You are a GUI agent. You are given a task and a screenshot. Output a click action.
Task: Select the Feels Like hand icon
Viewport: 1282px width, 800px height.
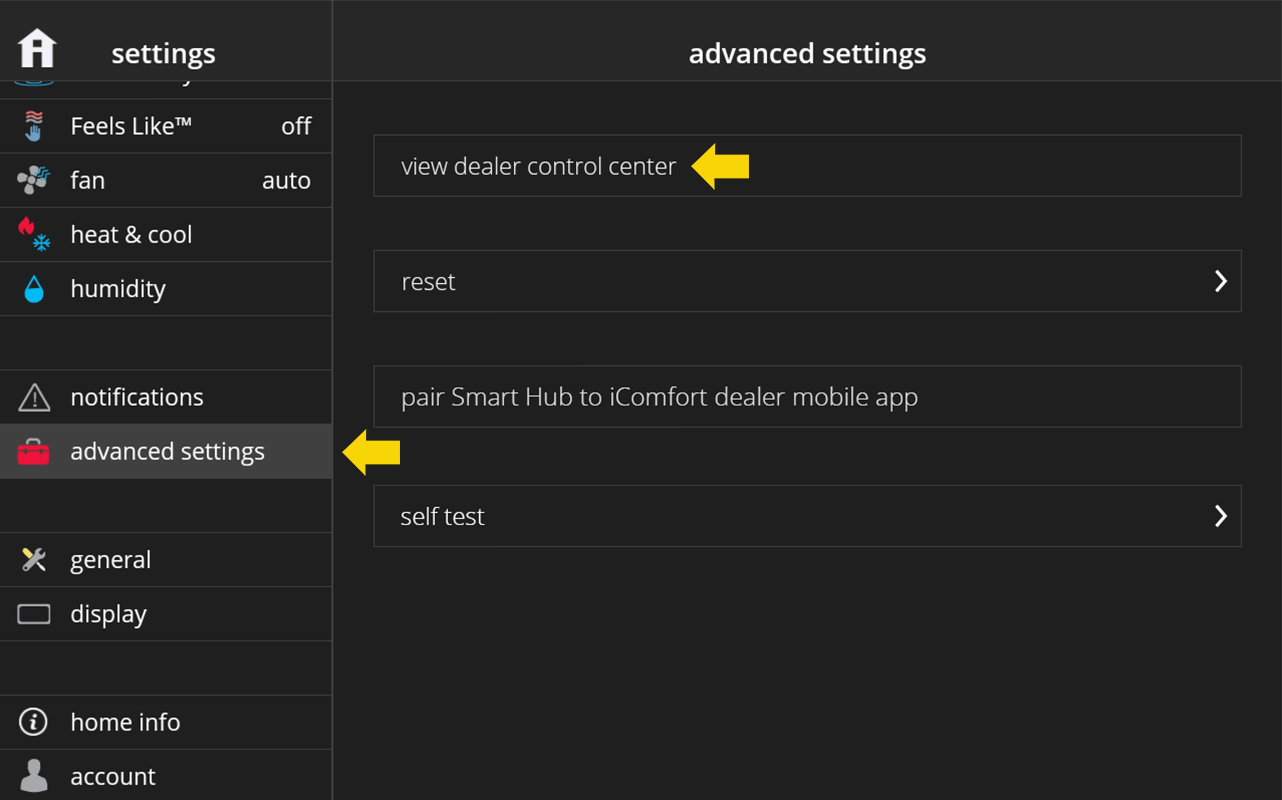point(34,126)
